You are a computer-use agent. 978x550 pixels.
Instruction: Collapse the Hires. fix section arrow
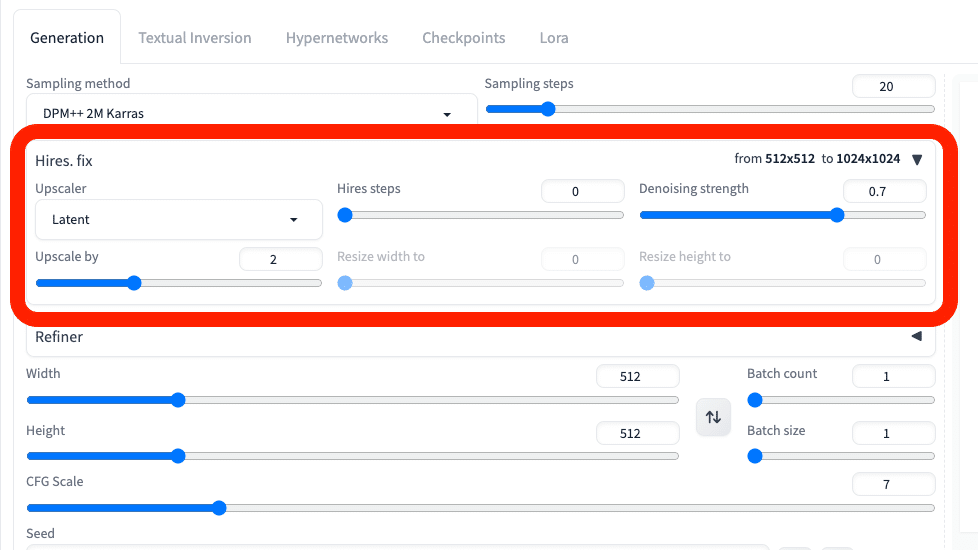[917, 159]
